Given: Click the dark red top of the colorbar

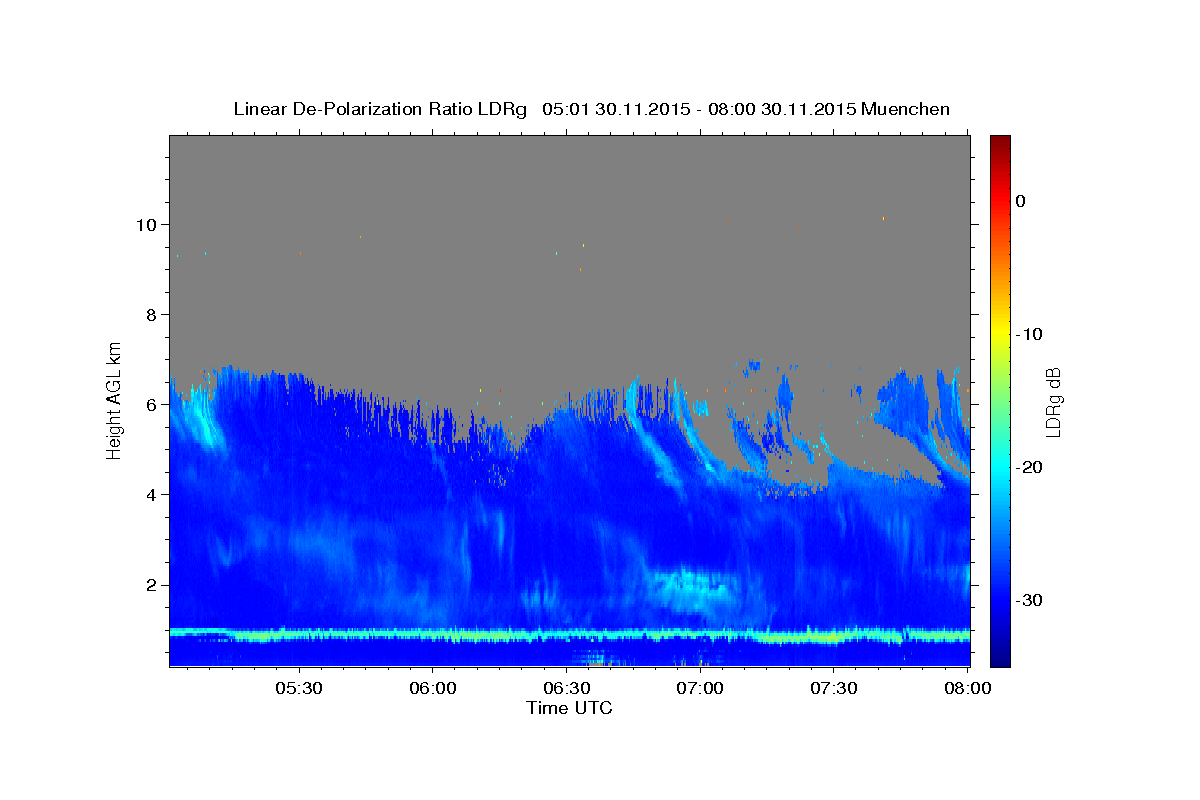Looking at the screenshot, I should coord(1000,142).
